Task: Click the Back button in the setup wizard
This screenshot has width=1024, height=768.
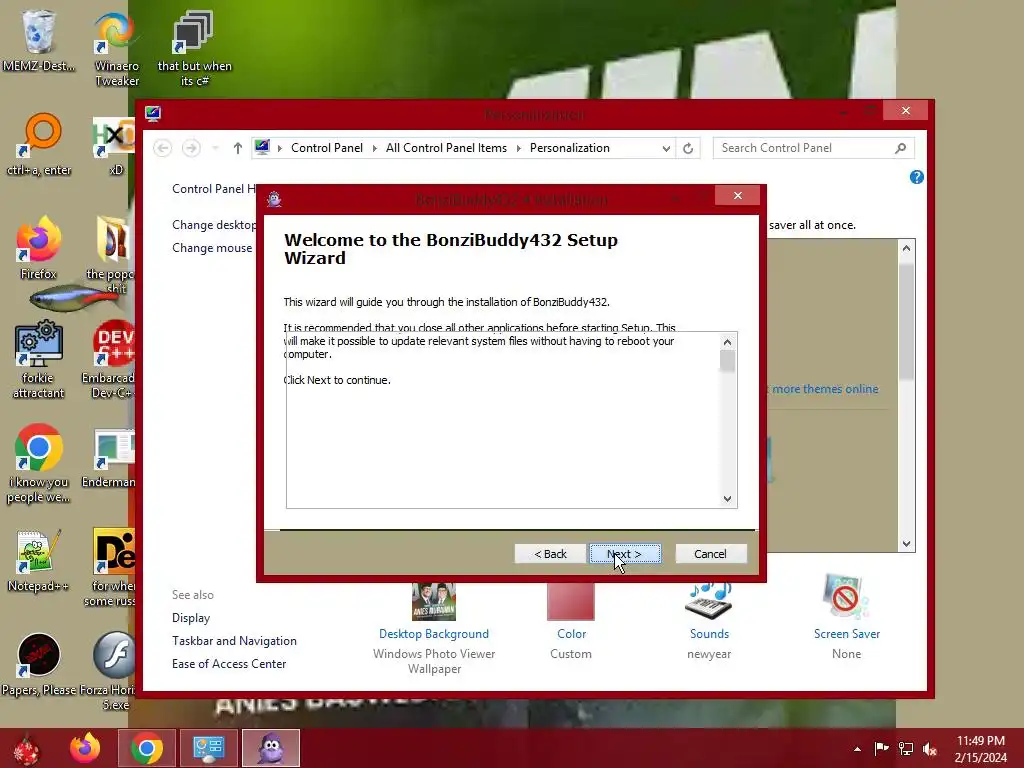Action: 550,554
